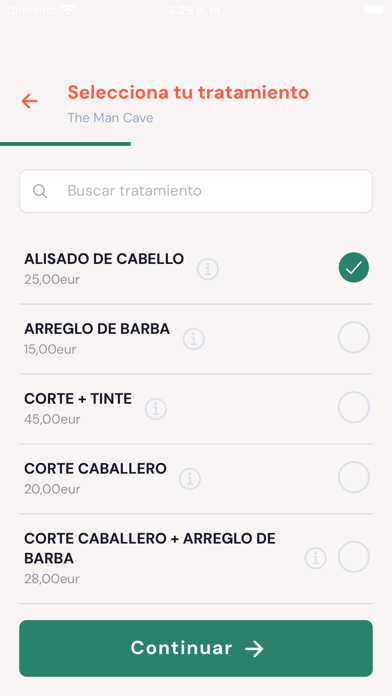Click the Continuar button
The height and width of the screenshot is (696, 392).
pyautogui.click(x=196, y=648)
